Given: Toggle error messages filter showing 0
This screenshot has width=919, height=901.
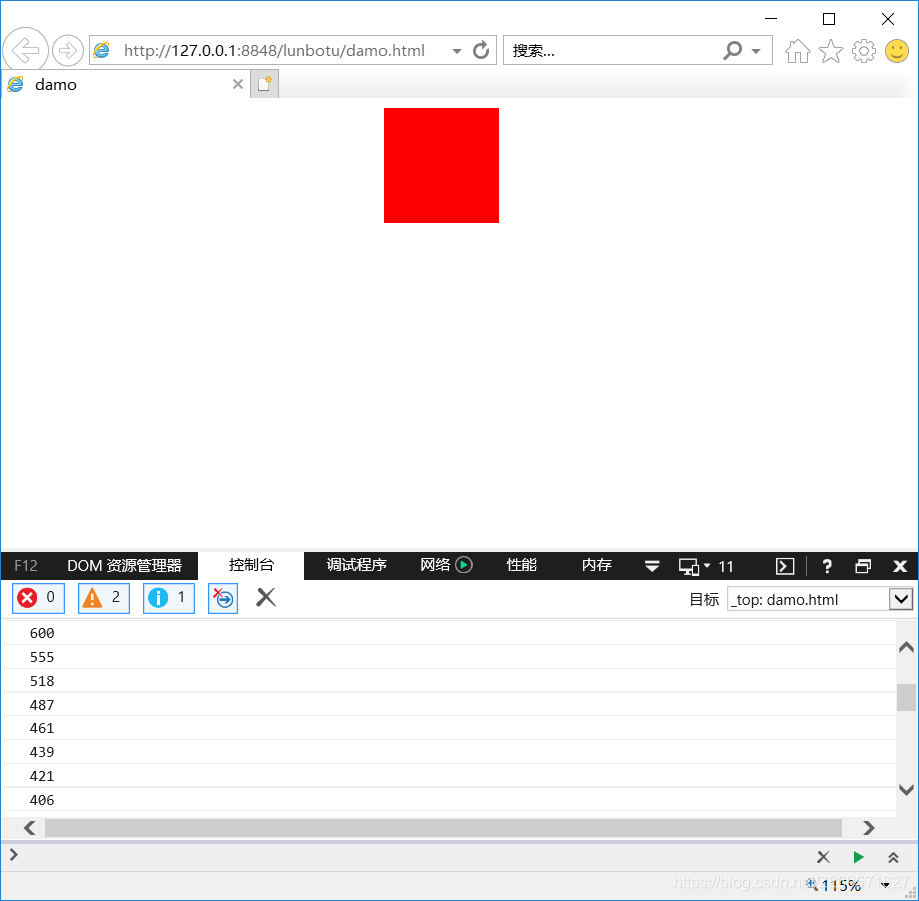Looking at the screenshot, I should (x=38, y=598).
